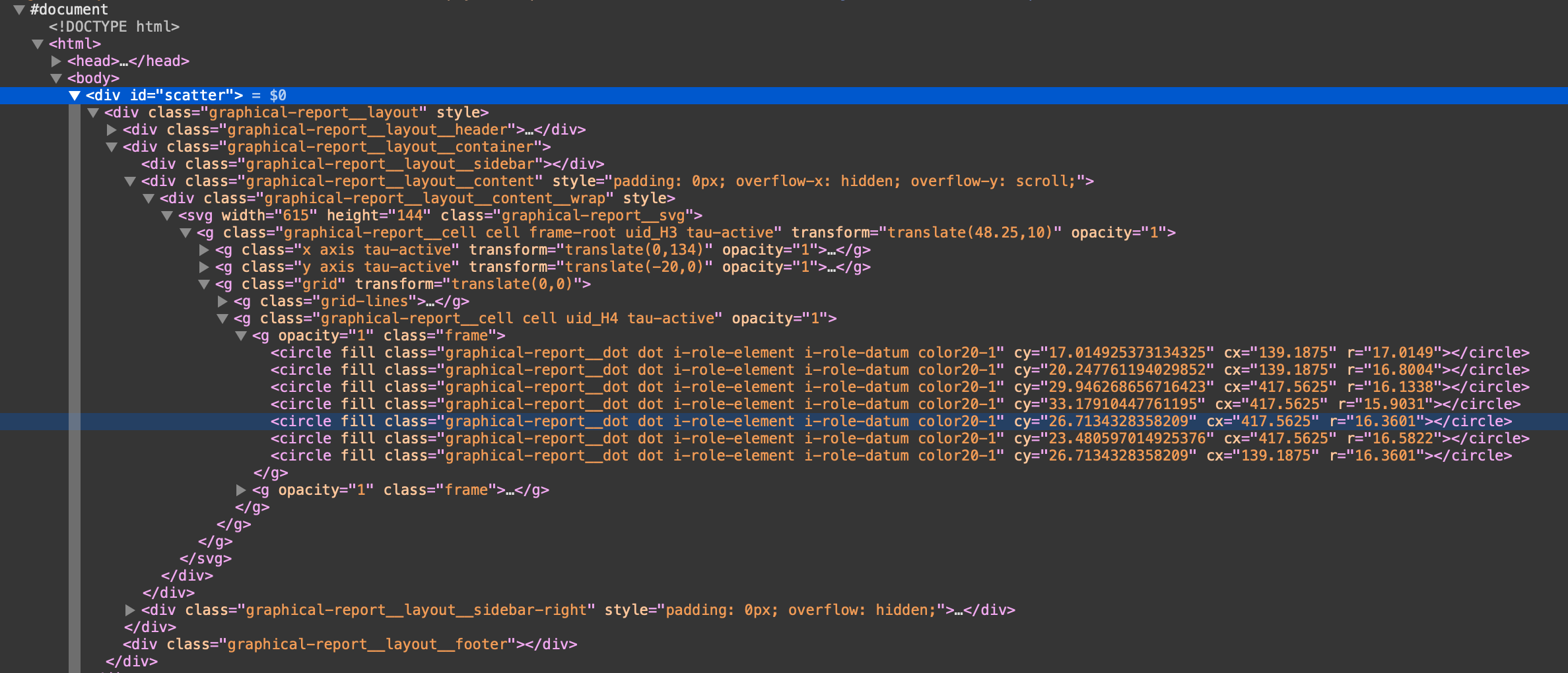Screen dimensions: 1568x673
Task: Expand the graphical-report__layout__header div
Action: pyautogui.click(x=112, y=129)
